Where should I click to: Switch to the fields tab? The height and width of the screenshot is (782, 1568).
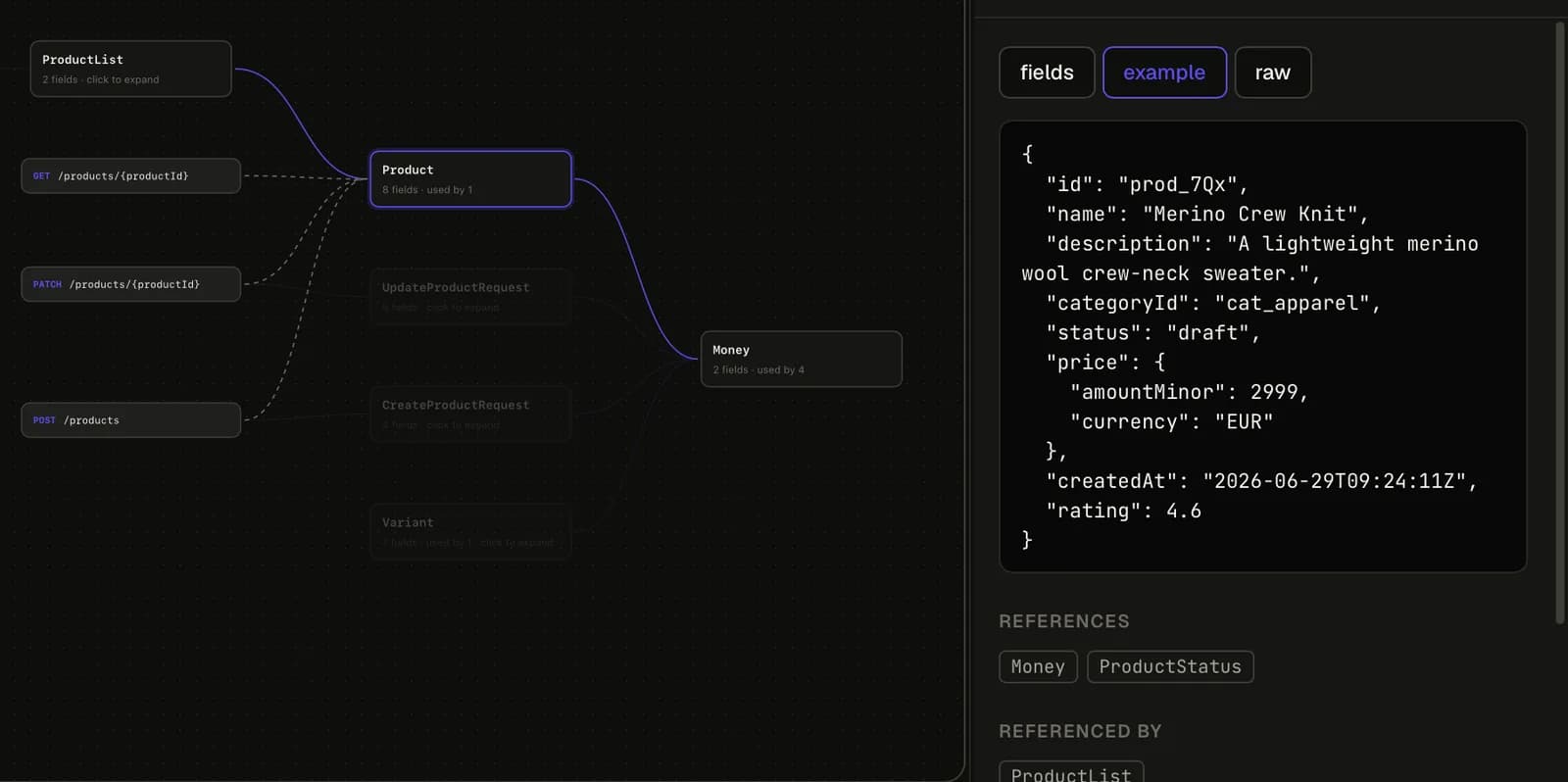pos(1047,73)
